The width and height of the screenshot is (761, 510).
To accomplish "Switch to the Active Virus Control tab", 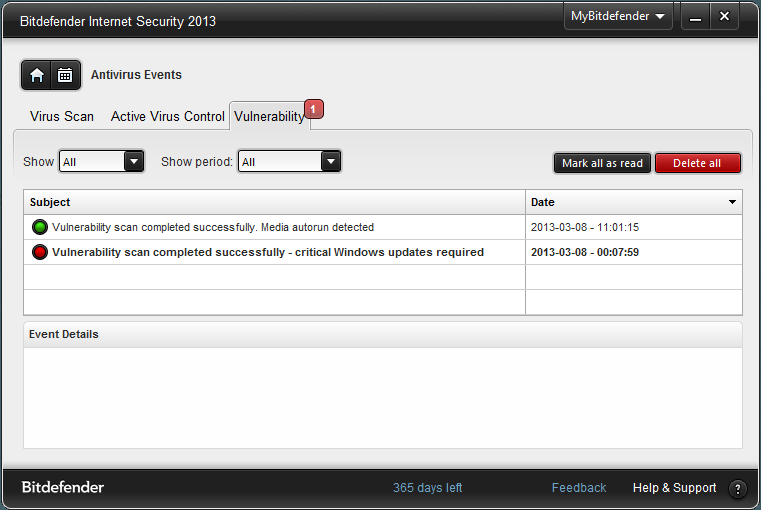I will 168,116.
